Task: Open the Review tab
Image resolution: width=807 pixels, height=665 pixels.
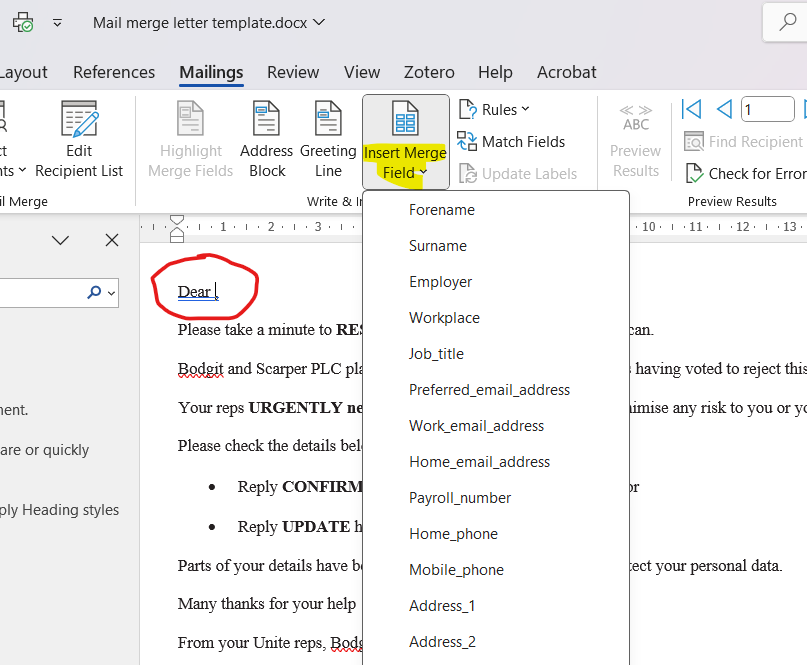Action: (x=293, y=72)
